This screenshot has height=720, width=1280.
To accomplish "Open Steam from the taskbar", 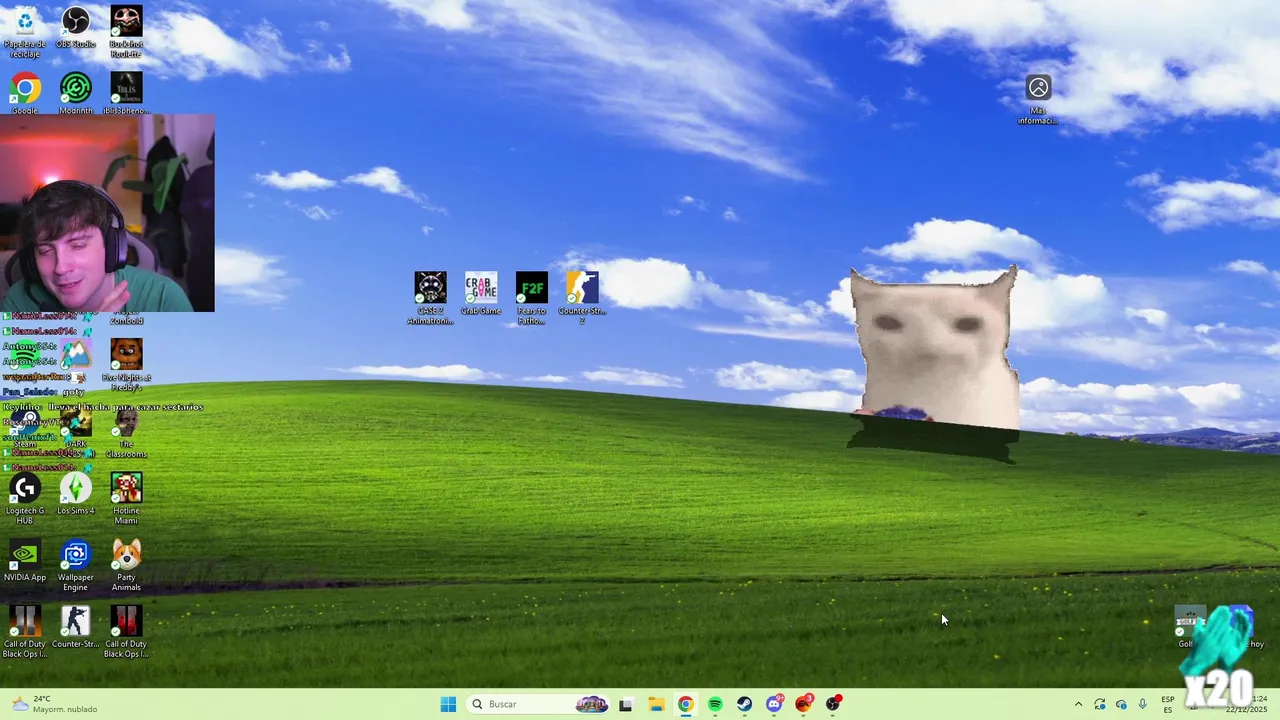I will tap(745, 704).
